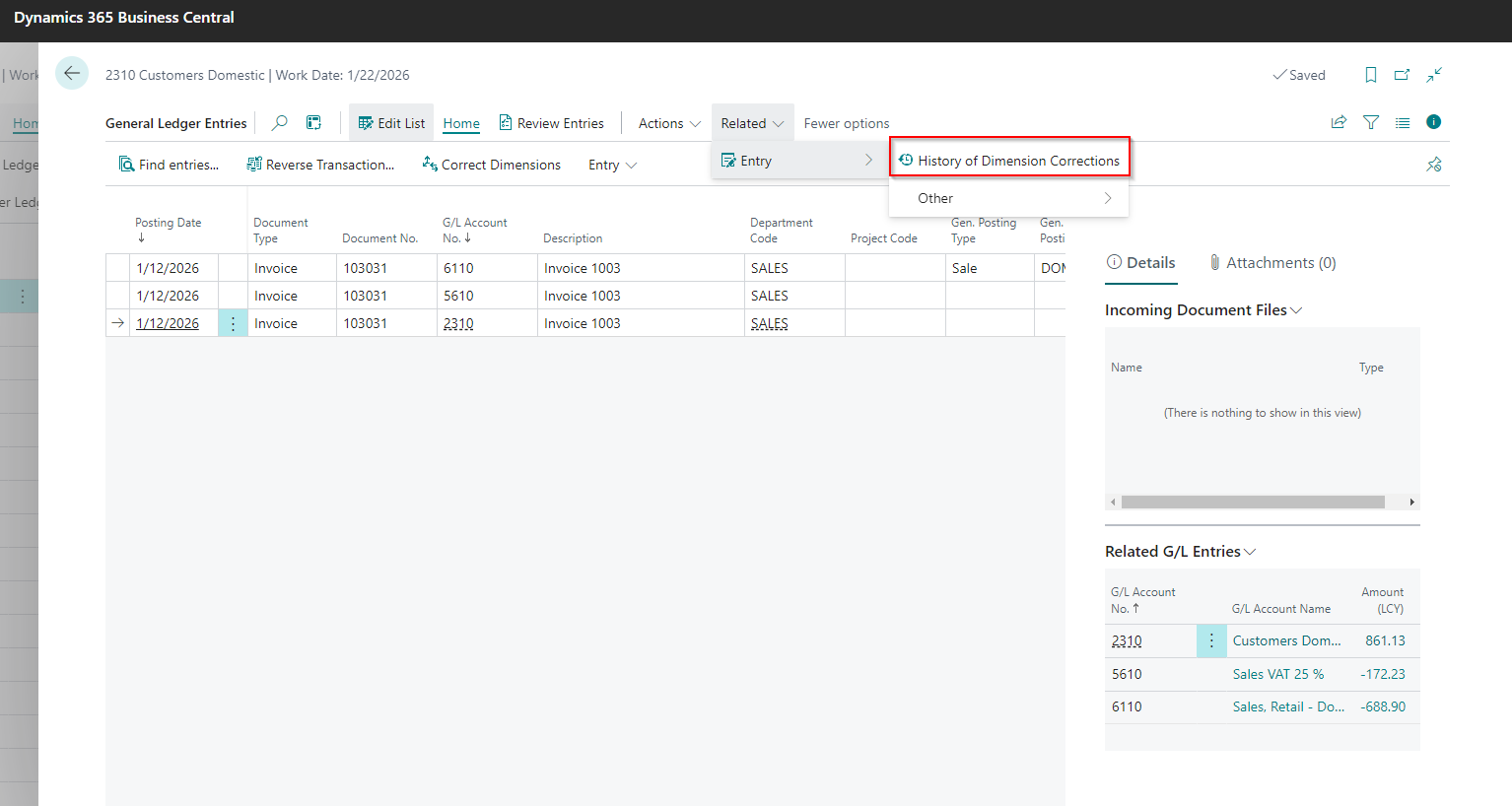This screenshot has height=806, width=1512.
Task: Open the search magnifier on General Ledger Entries
Action: (x=279, y=122)
